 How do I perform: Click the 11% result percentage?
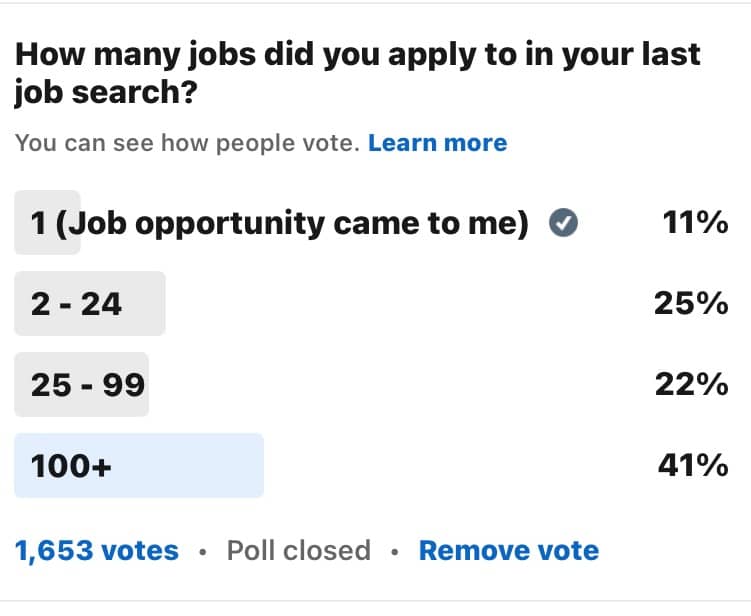point(695,223)
